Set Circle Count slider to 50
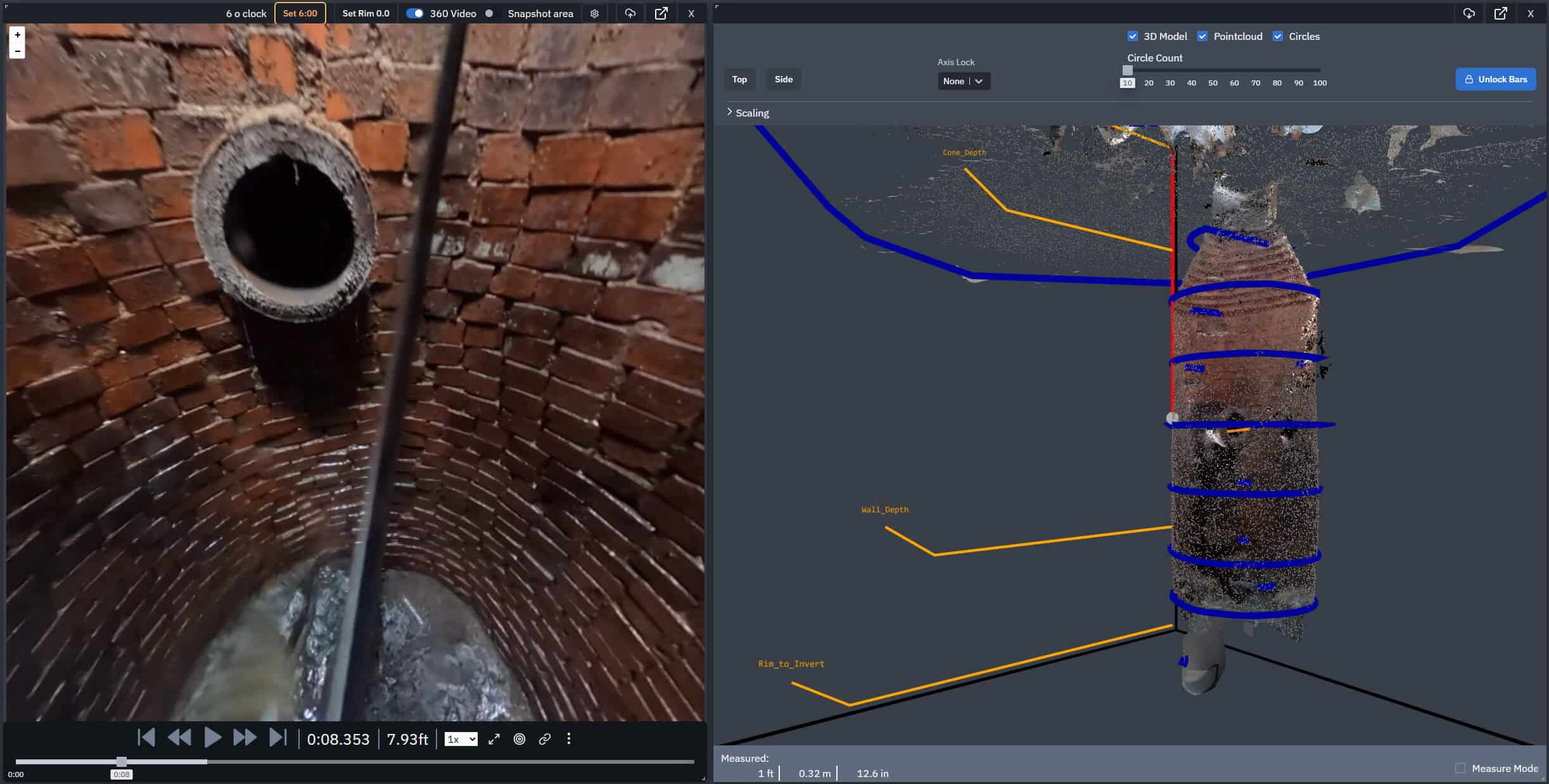This screenshot has height=784, width=1549. (1213, 71)
